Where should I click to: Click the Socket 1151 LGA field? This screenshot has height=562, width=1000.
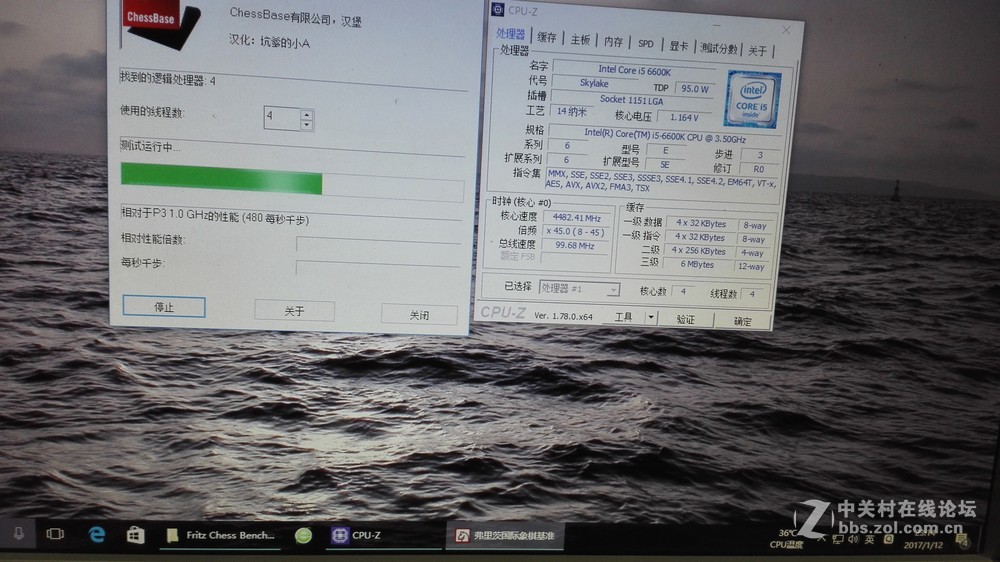(631, 100)
